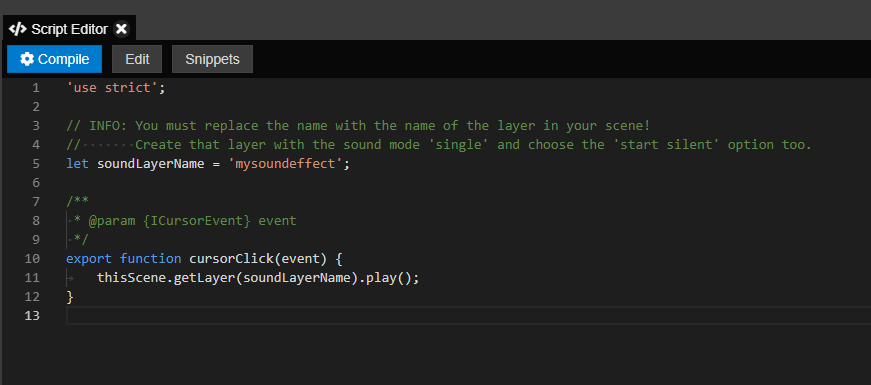Click line number 1 in gutter
Viewport: 871px width, 385px height.
coord(36,88)
